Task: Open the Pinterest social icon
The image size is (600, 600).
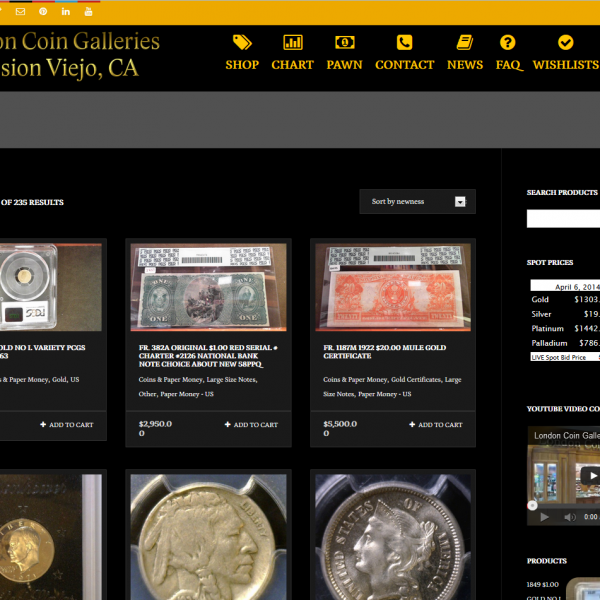Action: pos(43,12)
